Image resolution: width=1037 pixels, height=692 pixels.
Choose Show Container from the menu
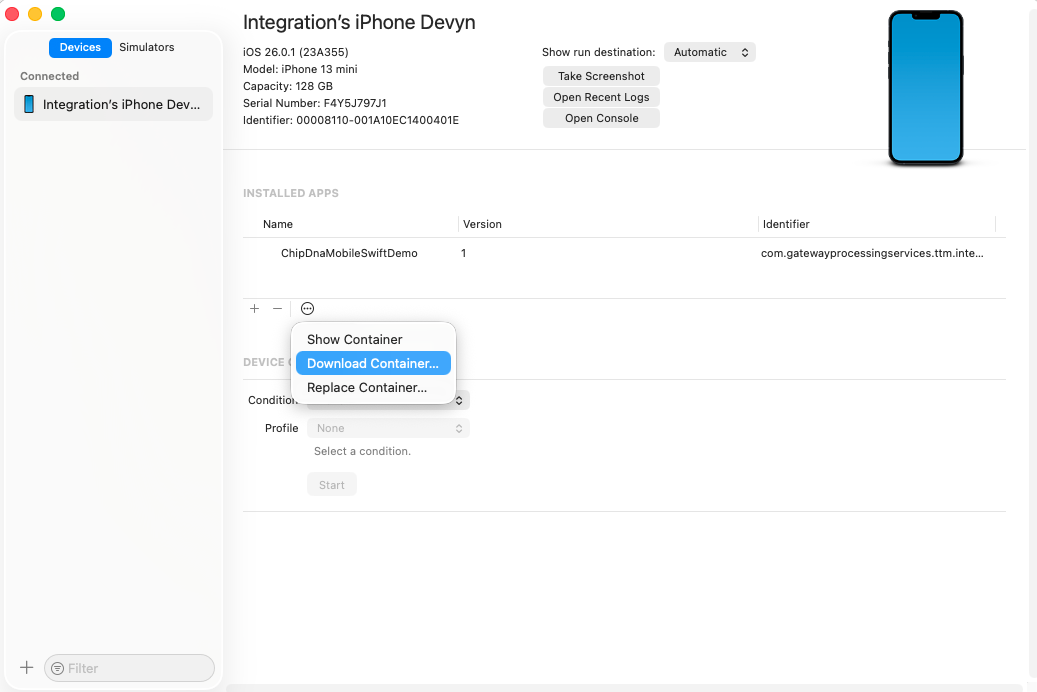coord(354,339)
